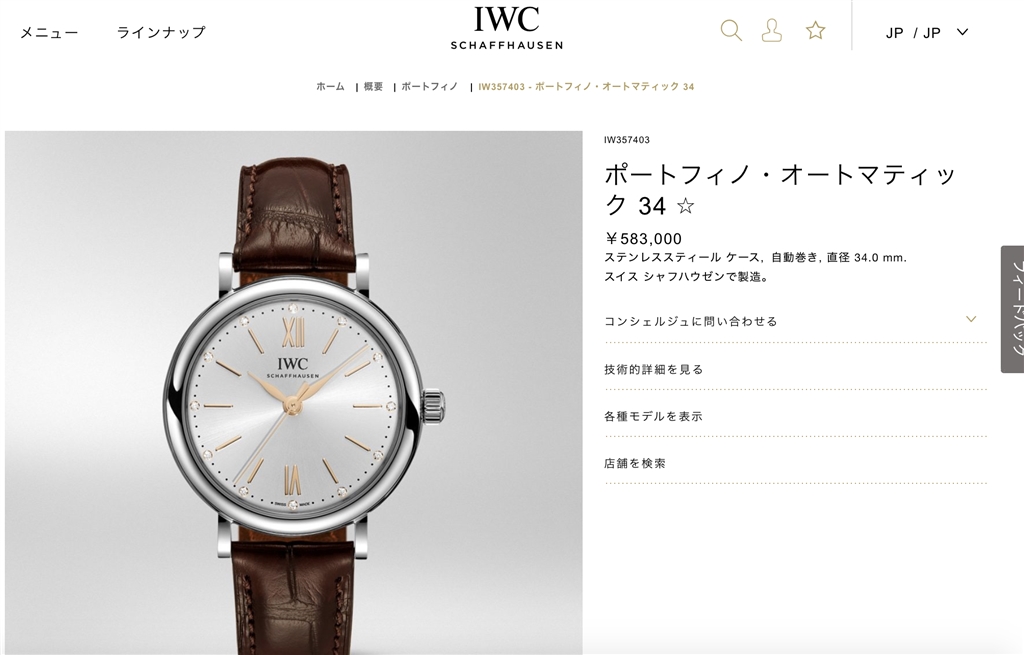The image size is (1024, 655).
Task: Click current page breadcrumb IW357403
Action: pyautogui.click(x=586, y=86)
